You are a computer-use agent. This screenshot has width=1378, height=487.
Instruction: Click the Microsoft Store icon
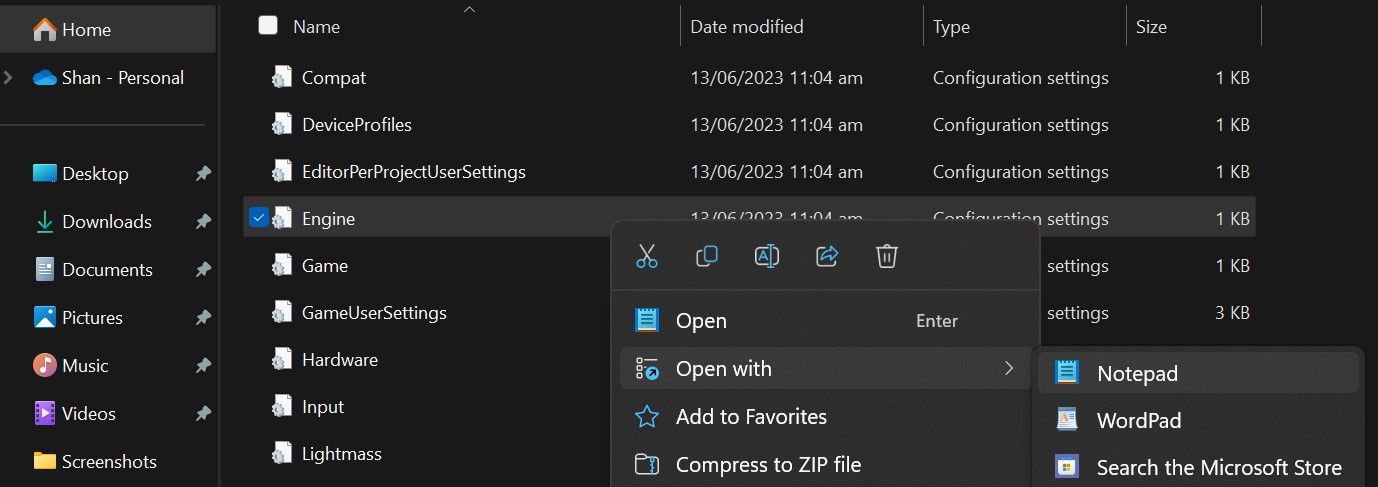click(x=1067, y=467)
